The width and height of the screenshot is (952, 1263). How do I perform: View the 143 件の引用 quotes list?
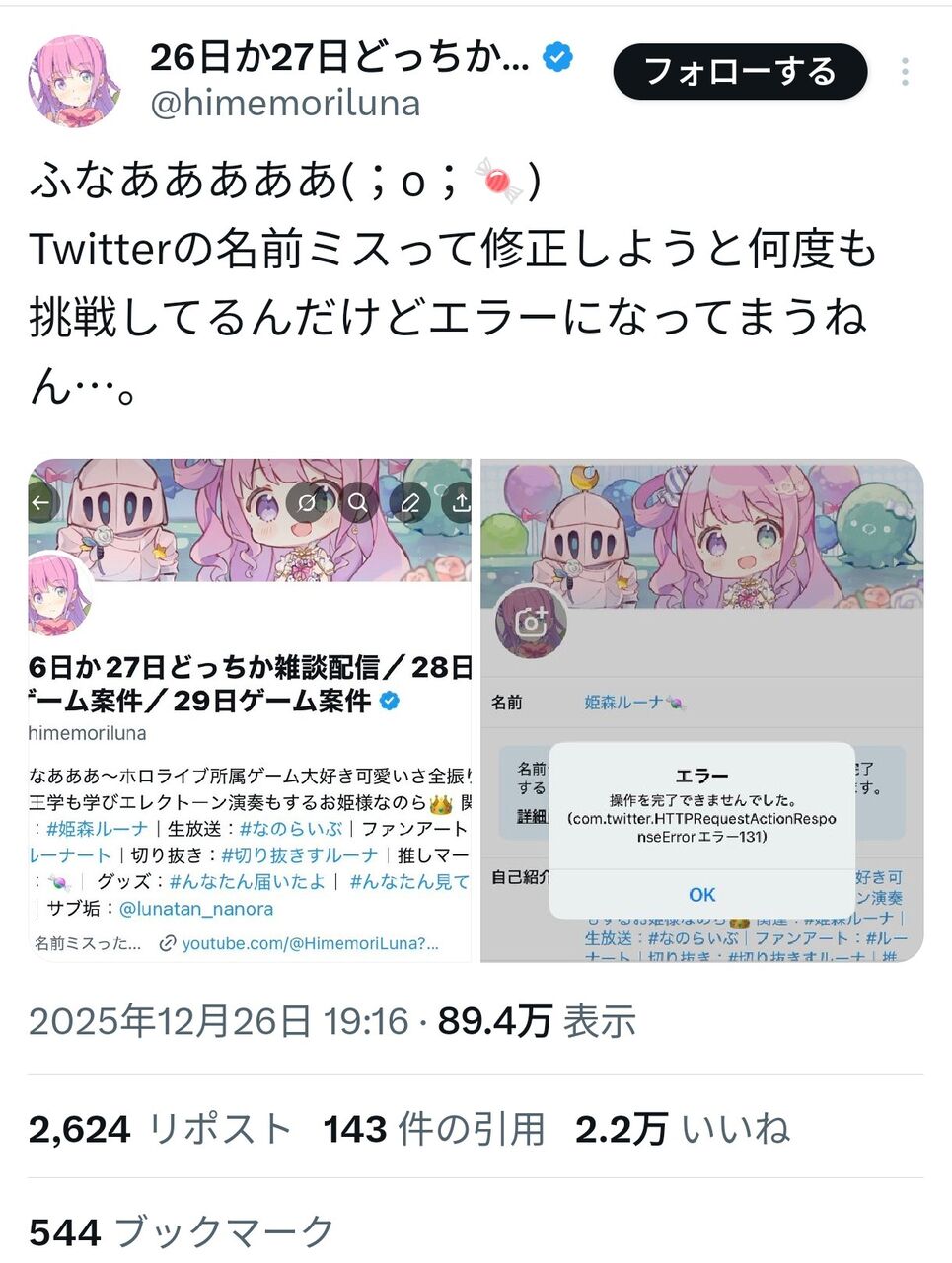pyautogui.click(x=434, y=1129)
